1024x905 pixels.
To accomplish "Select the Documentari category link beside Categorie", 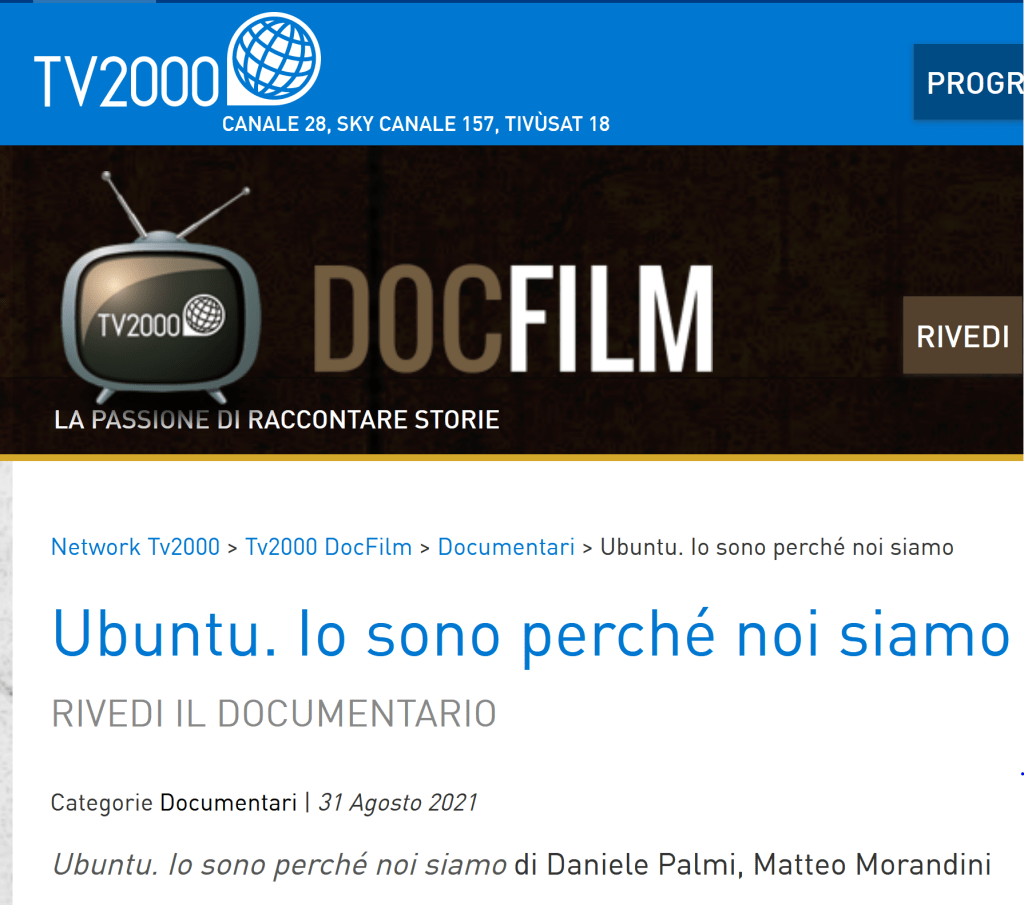I will pos(228,803).
